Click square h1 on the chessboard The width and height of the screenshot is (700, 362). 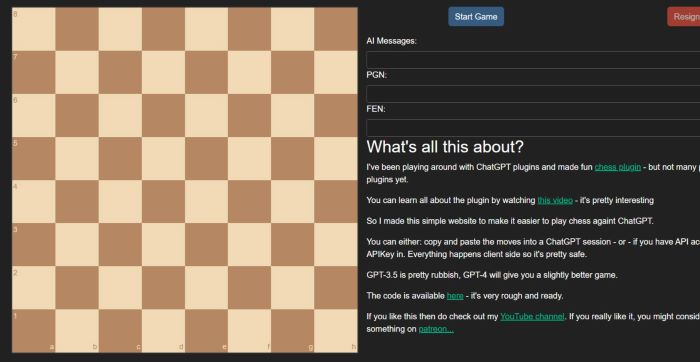[336, 331]
